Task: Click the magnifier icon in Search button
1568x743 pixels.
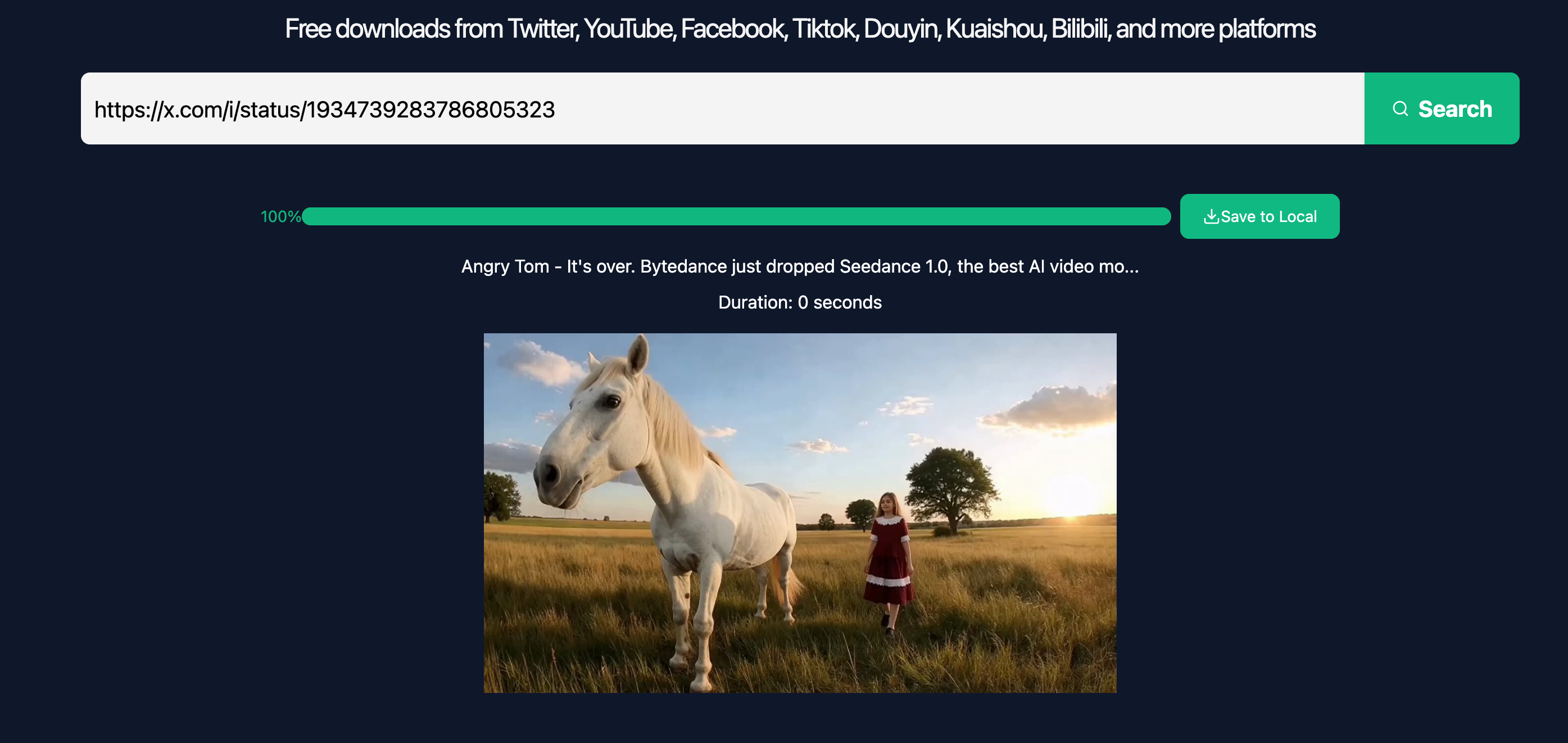Action: point(1400,109)
